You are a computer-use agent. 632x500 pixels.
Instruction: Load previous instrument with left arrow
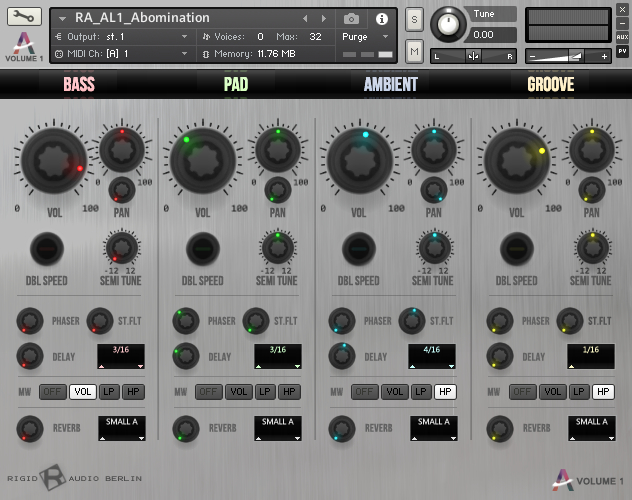305,19
